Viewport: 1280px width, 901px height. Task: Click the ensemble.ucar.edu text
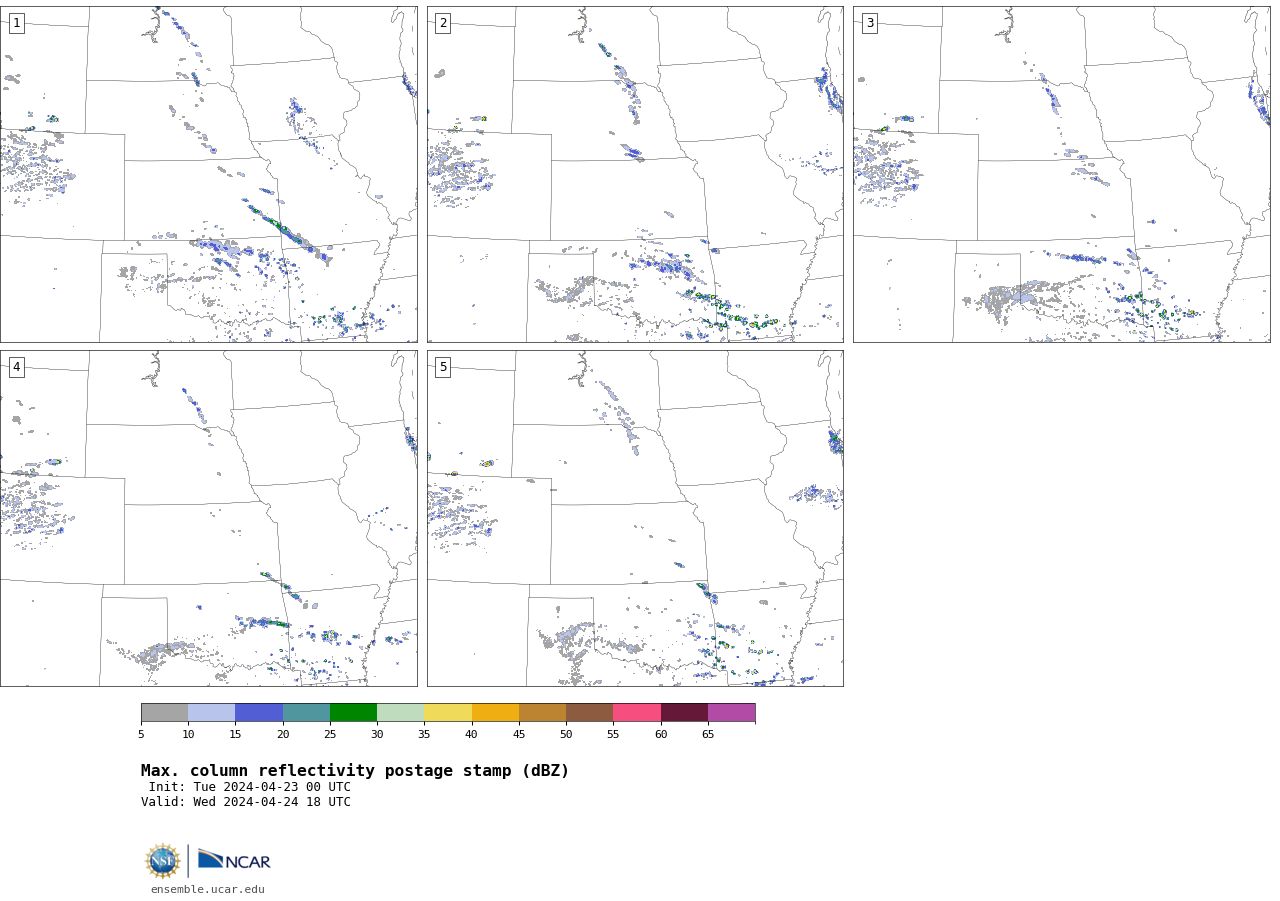point(208,889)
